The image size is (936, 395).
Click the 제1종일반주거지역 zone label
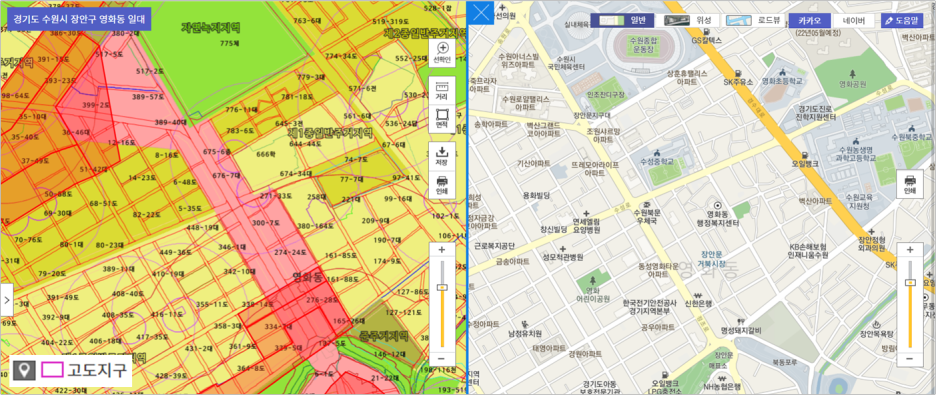tap(330, 132)
